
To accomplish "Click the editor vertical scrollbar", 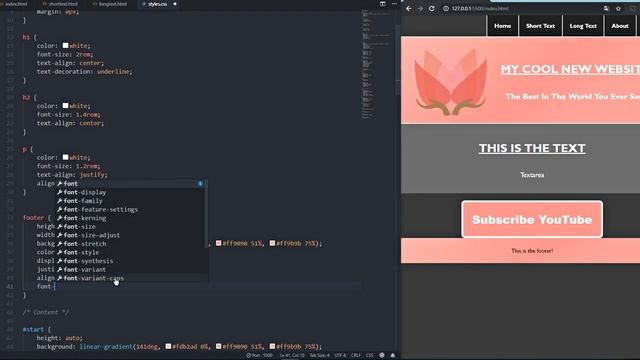I will pos(398,60).
